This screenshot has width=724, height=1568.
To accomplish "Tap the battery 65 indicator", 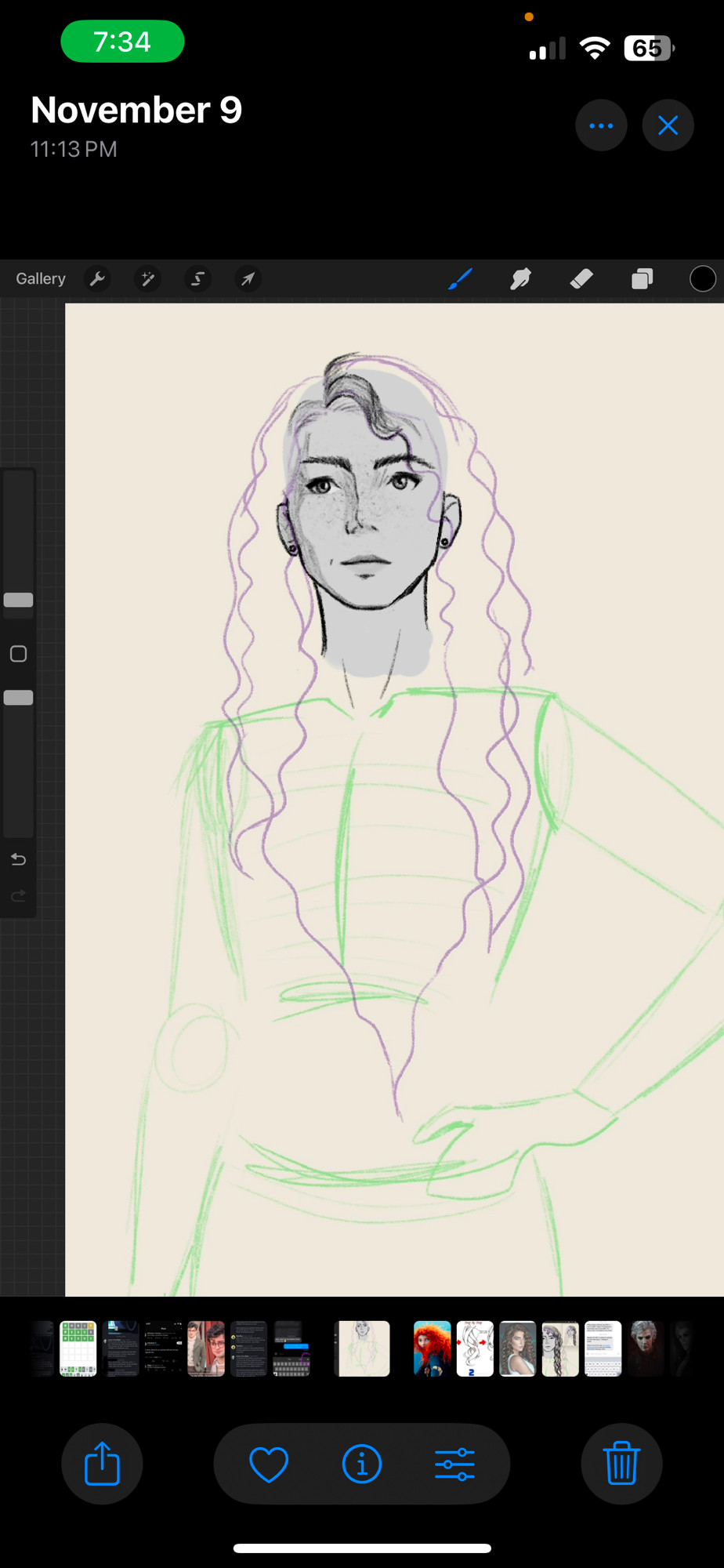I will pyautogui.click(x=649, y=49).
